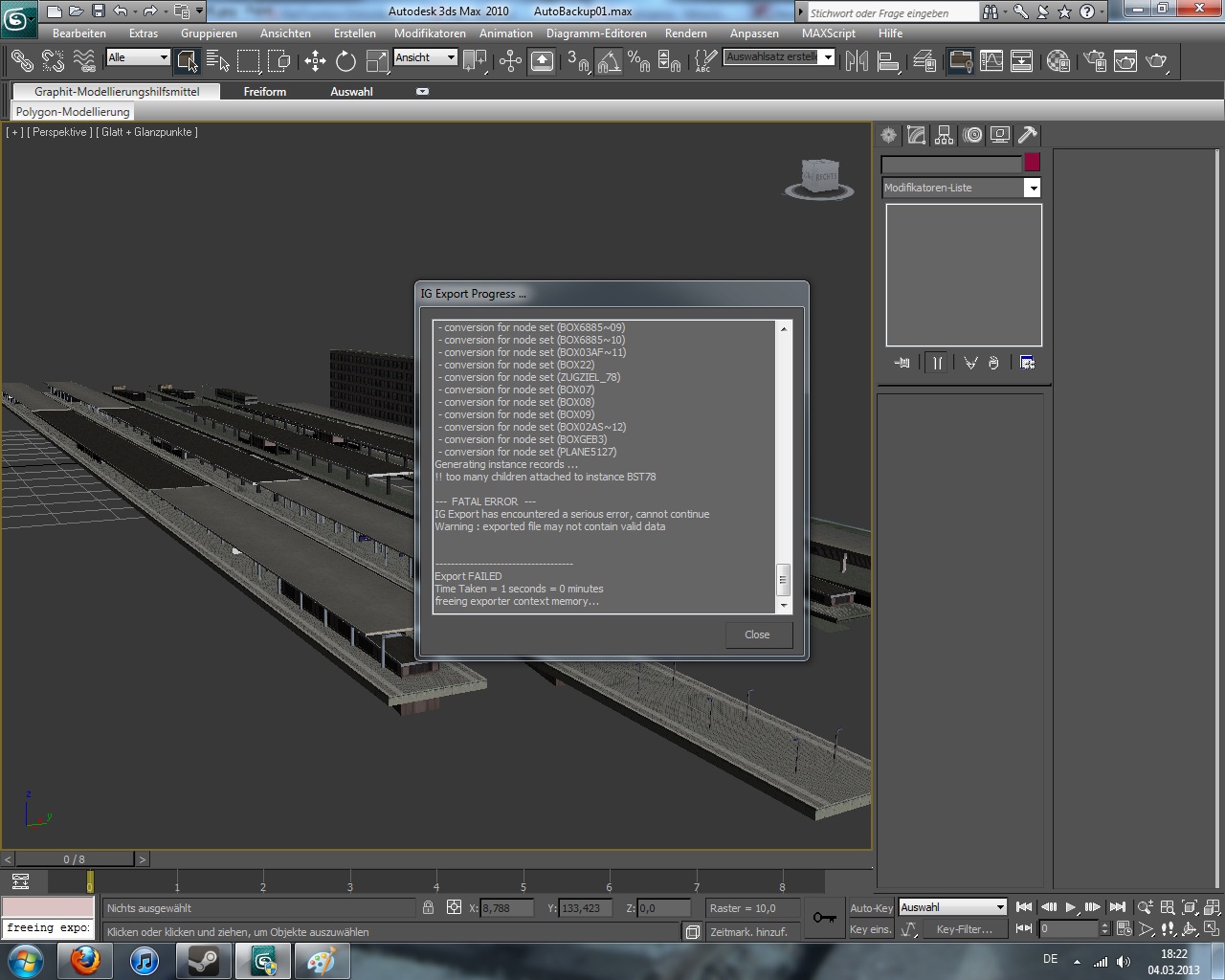
Task: Toggle the 3D snaps button
Action: 576,61
